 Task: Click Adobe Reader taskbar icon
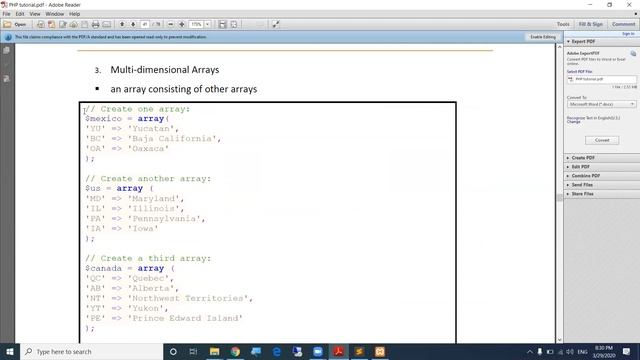338,351
